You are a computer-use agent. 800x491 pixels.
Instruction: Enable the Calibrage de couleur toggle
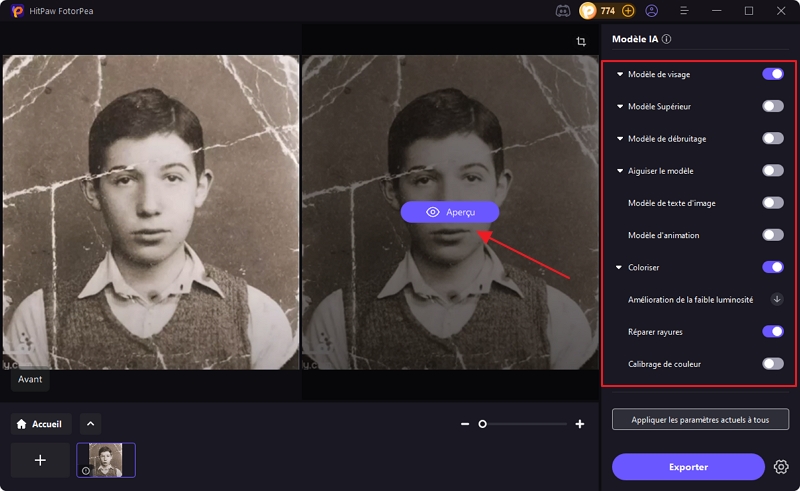pos(772,364)
